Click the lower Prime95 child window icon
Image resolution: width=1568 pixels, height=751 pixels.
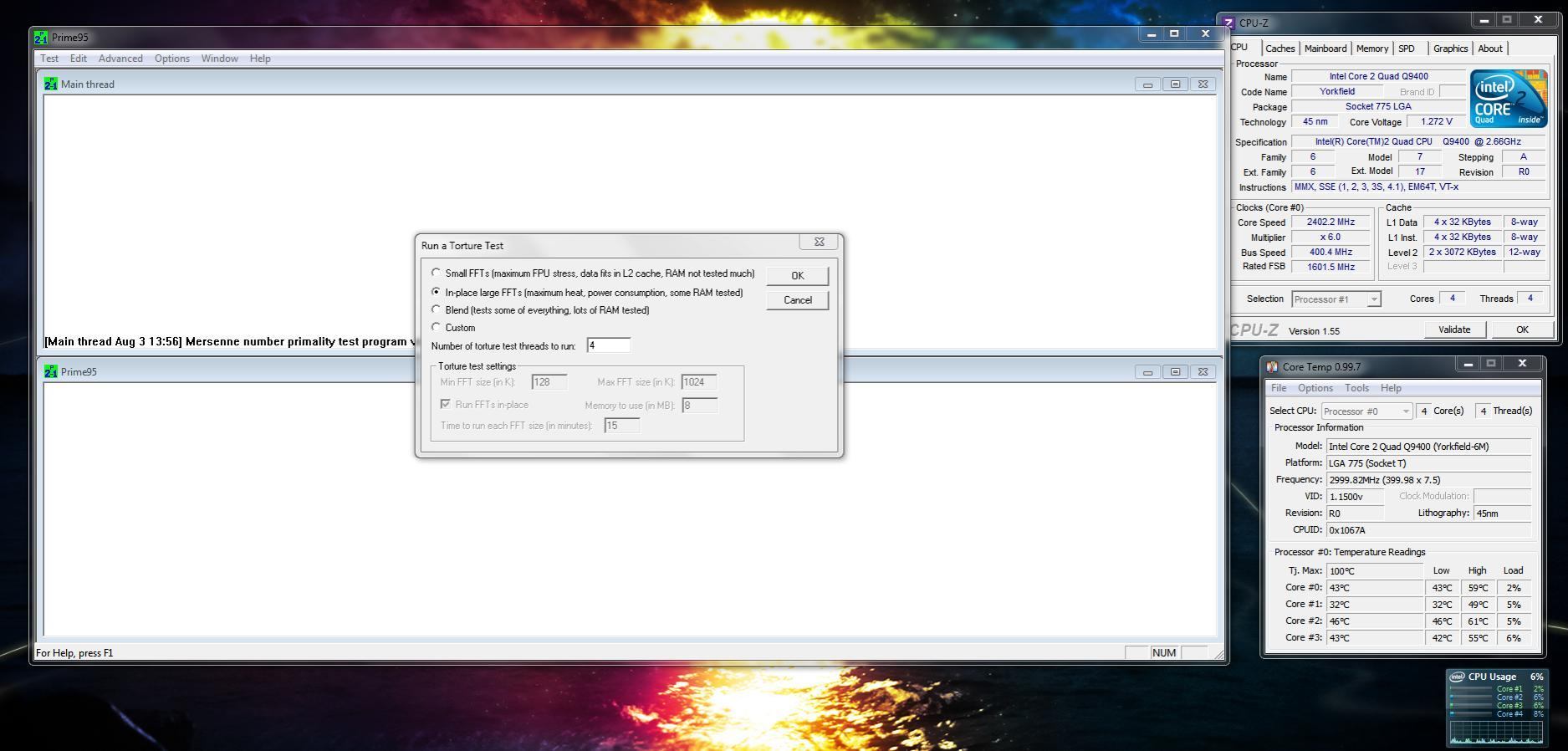pyautogui.click(x=51, y=372)
